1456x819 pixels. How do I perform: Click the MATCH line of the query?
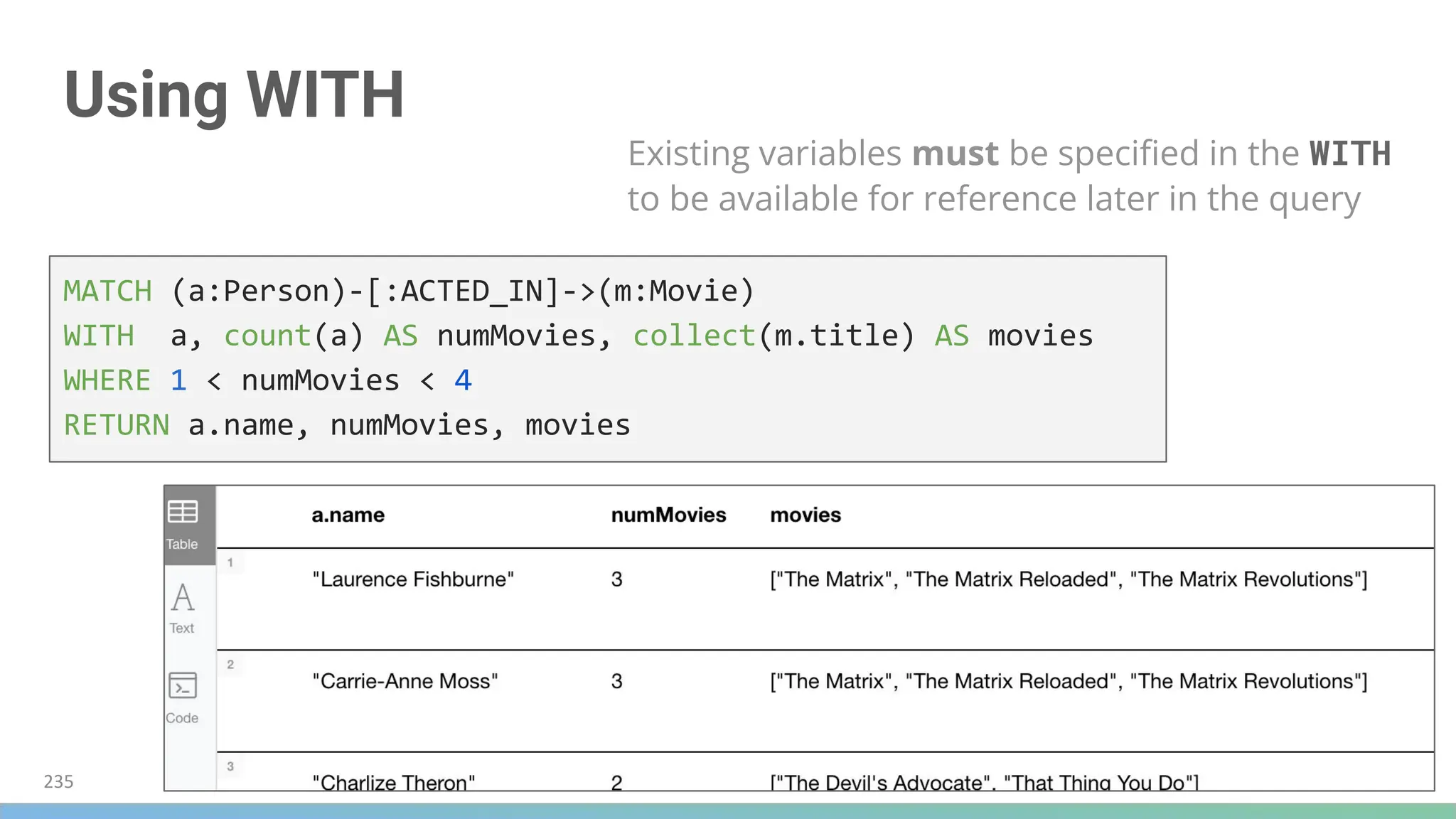[x=409, y=291]
